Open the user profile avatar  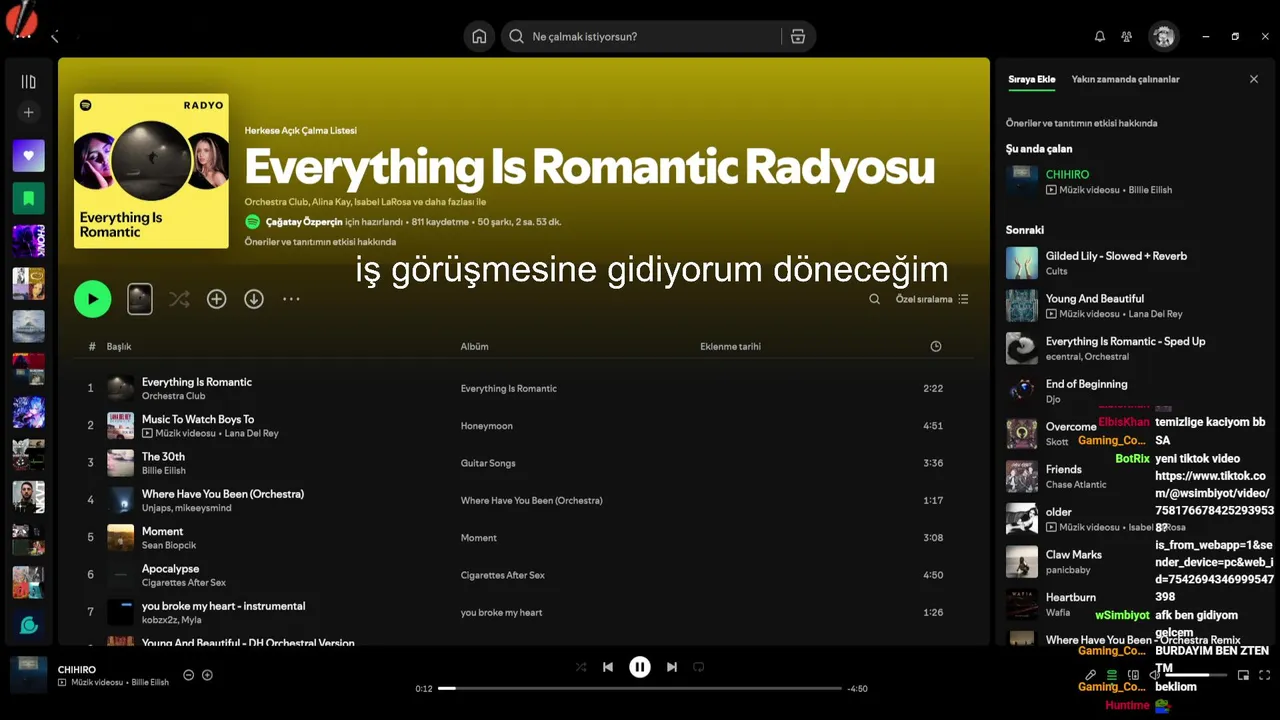(x=1163, y=37)
